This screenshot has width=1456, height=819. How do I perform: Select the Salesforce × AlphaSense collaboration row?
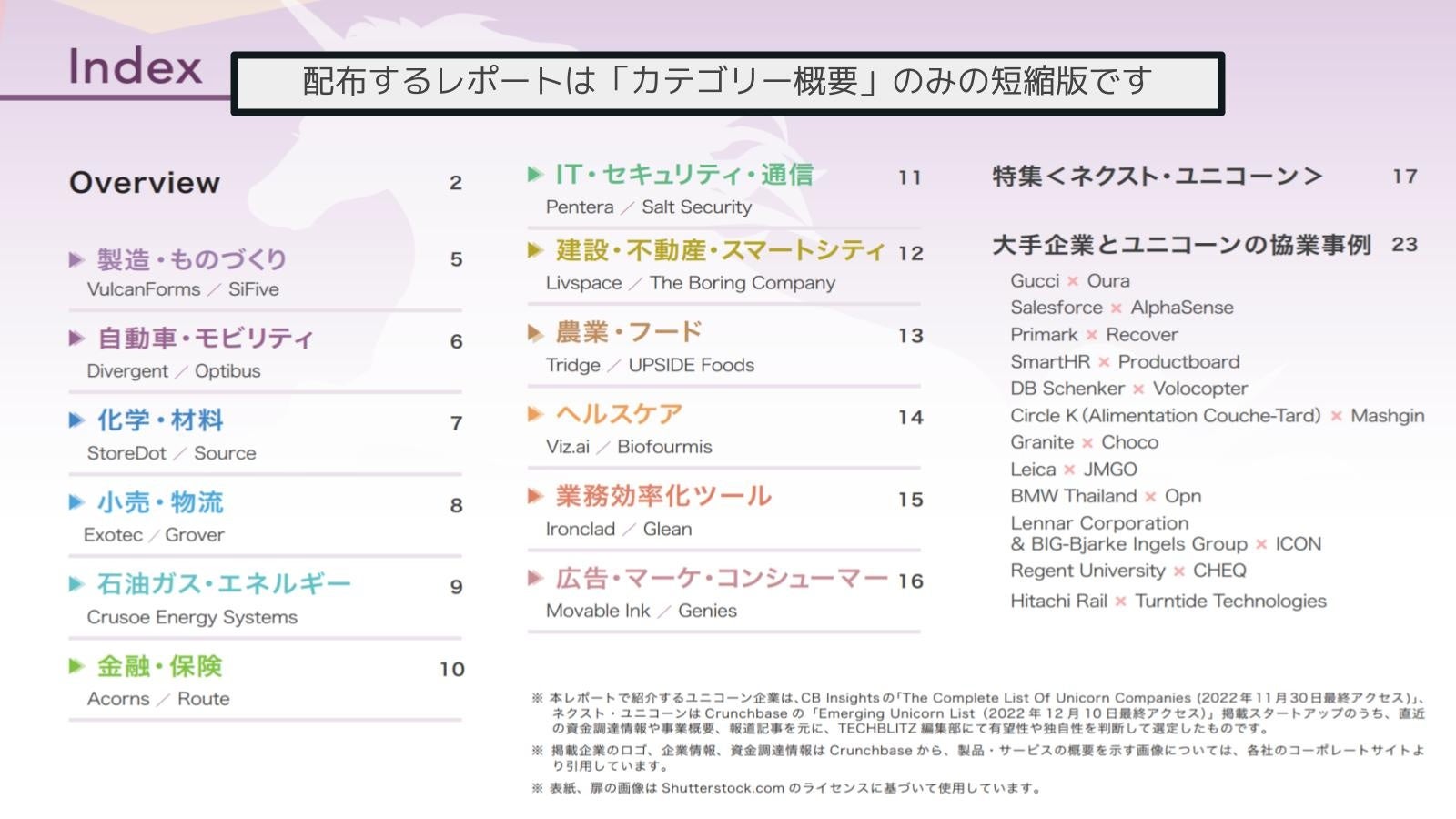[x=1122, y=308]
